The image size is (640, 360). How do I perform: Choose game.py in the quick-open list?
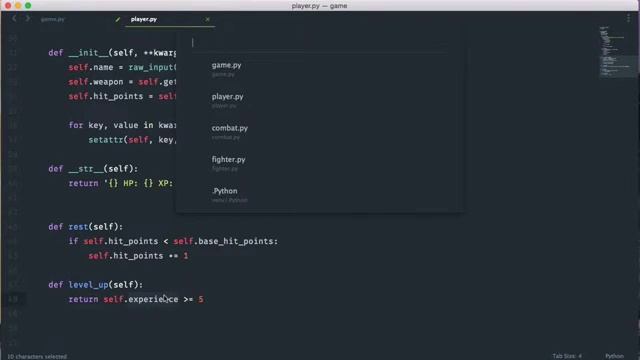pos(320,69)
